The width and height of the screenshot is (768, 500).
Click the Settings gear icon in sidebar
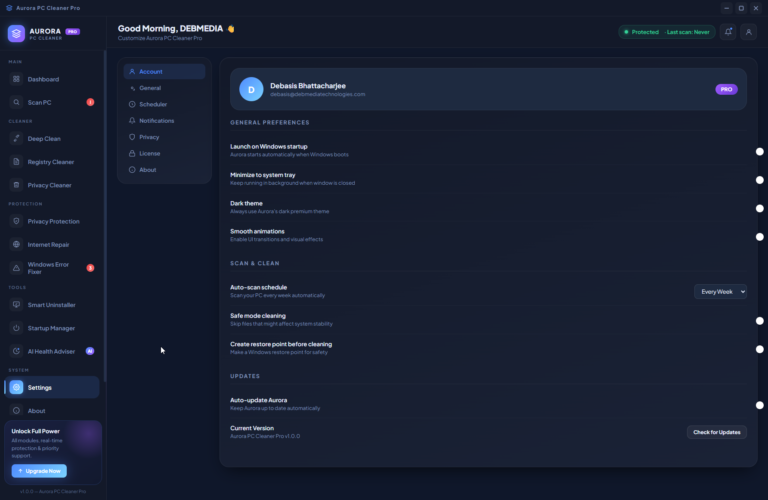[x=16, y=387]
